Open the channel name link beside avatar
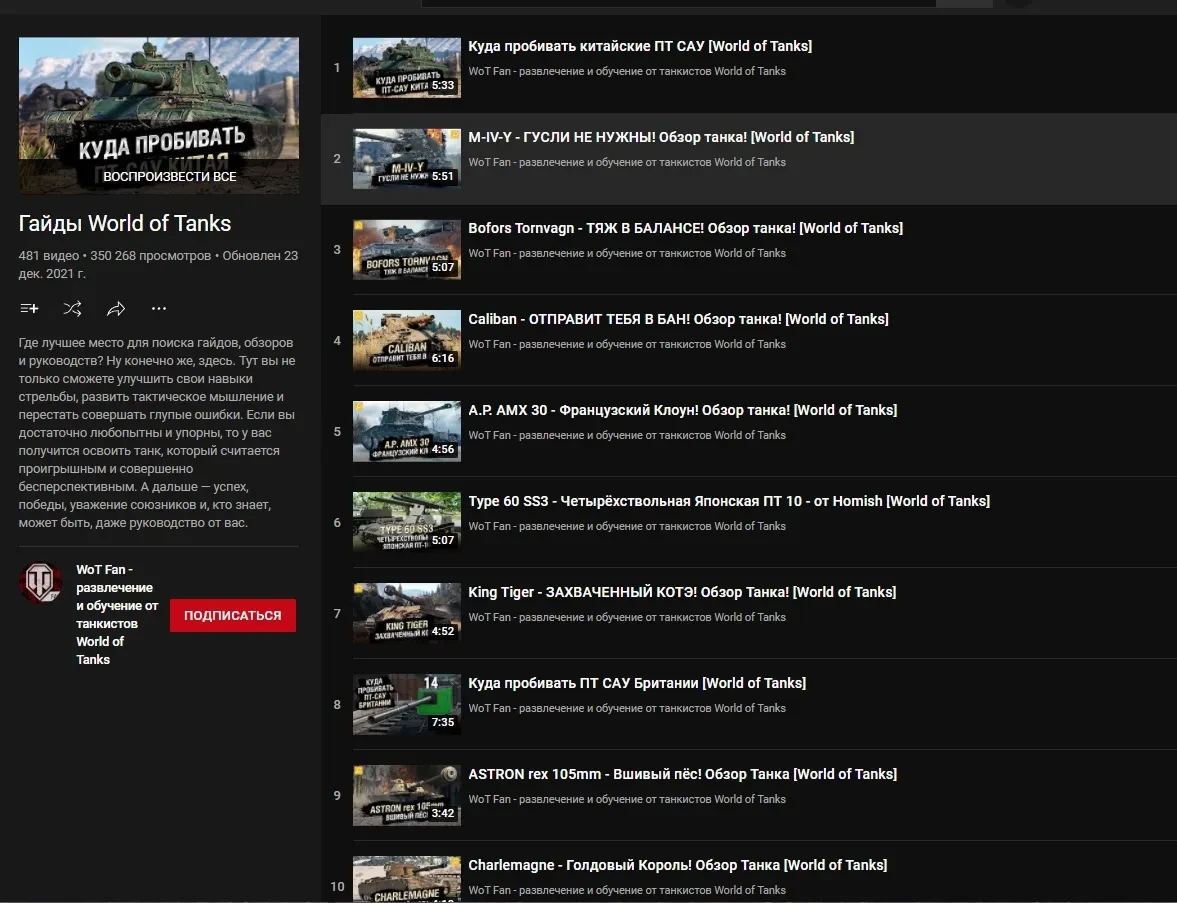 point(116,614)
